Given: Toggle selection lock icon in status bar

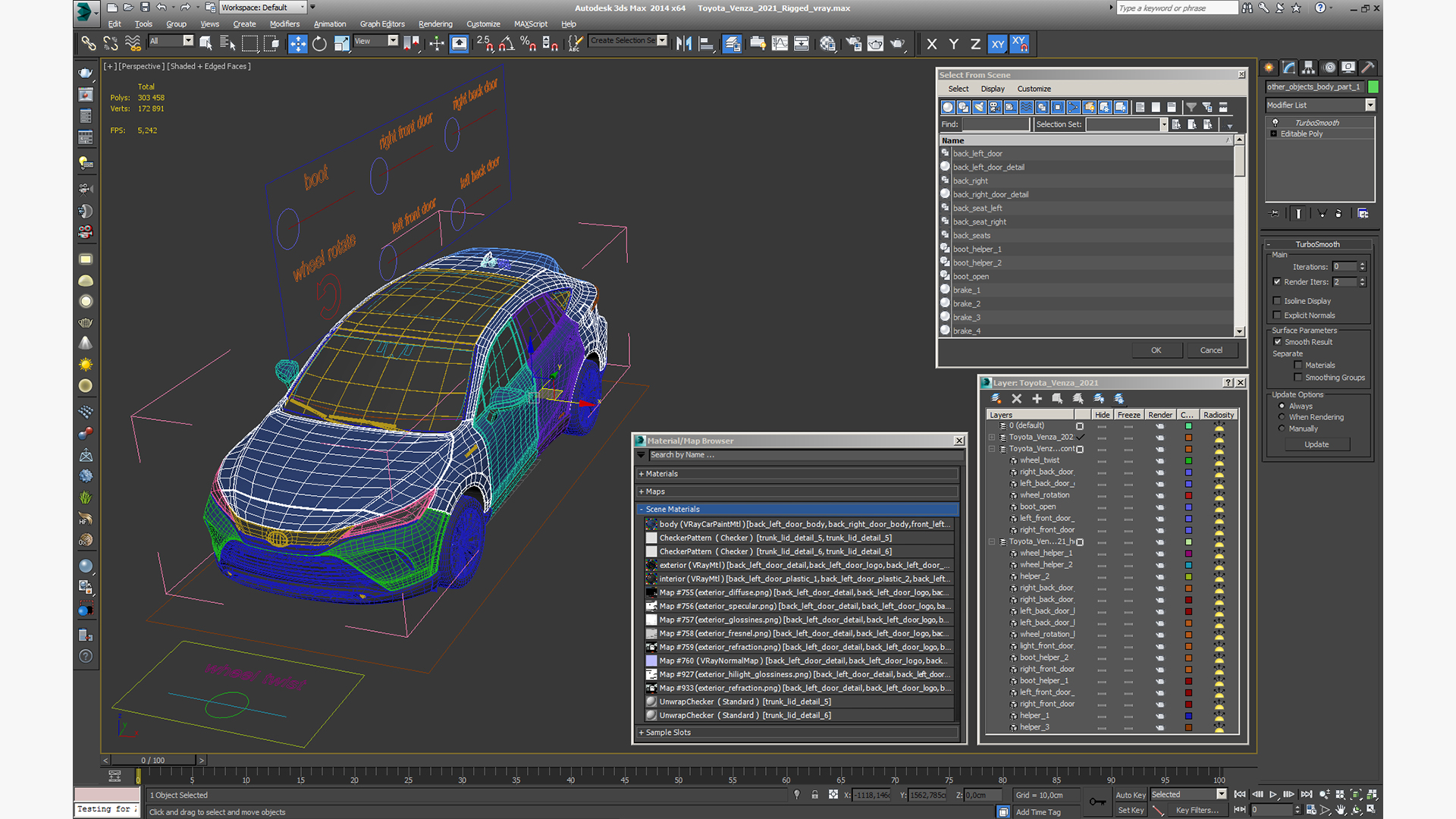Looking at the screenshot, I should 814,795.
